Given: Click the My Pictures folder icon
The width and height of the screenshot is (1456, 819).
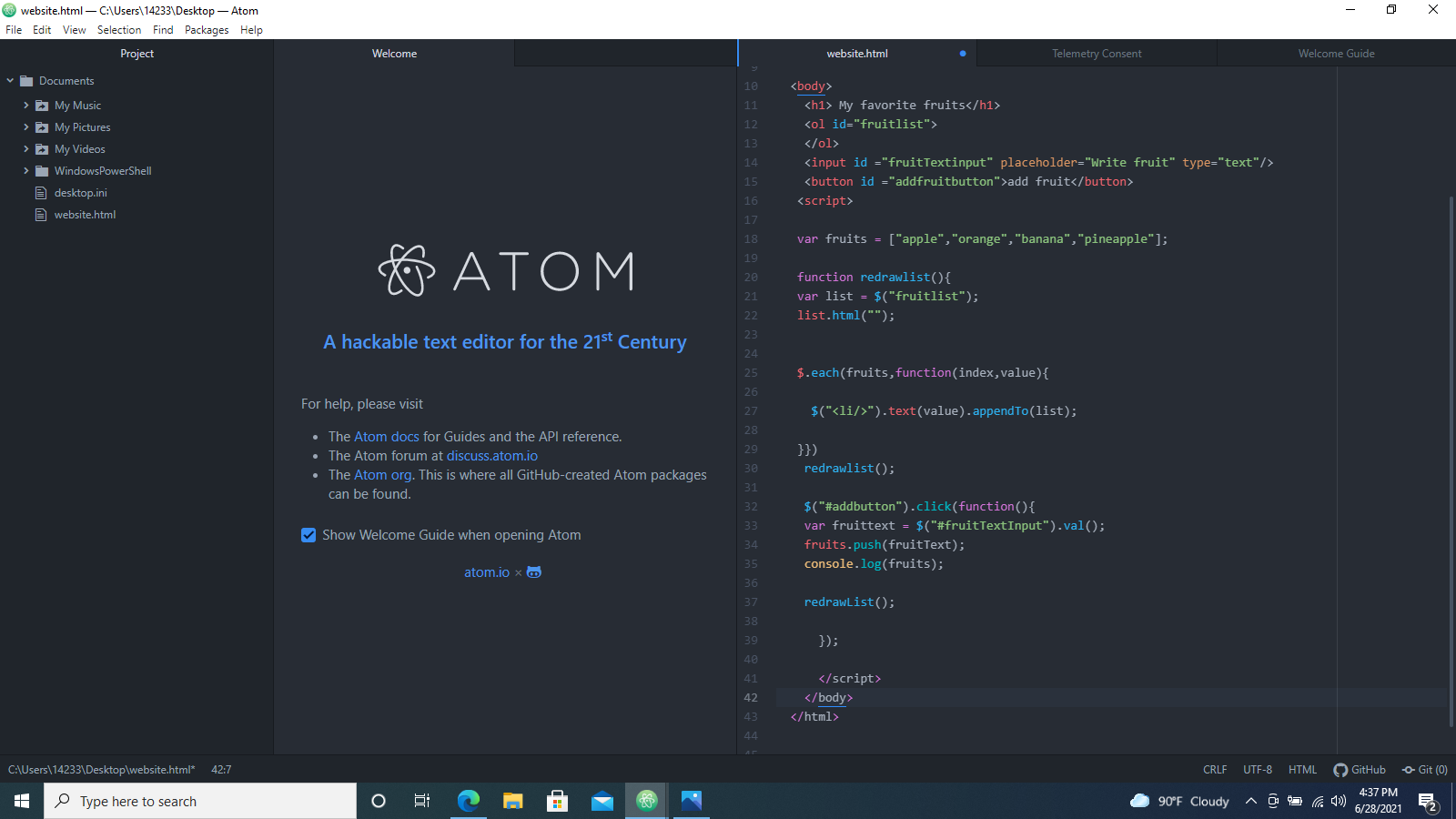Looking at the screenshot, I should pyautogui.click(x=42, y=127).
